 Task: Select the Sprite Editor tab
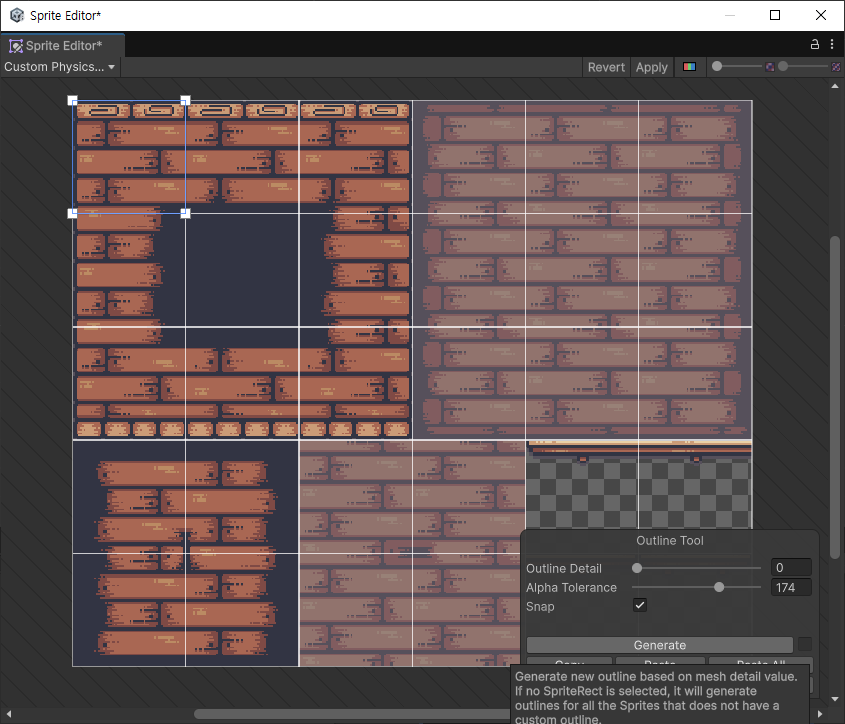[63, 46]
